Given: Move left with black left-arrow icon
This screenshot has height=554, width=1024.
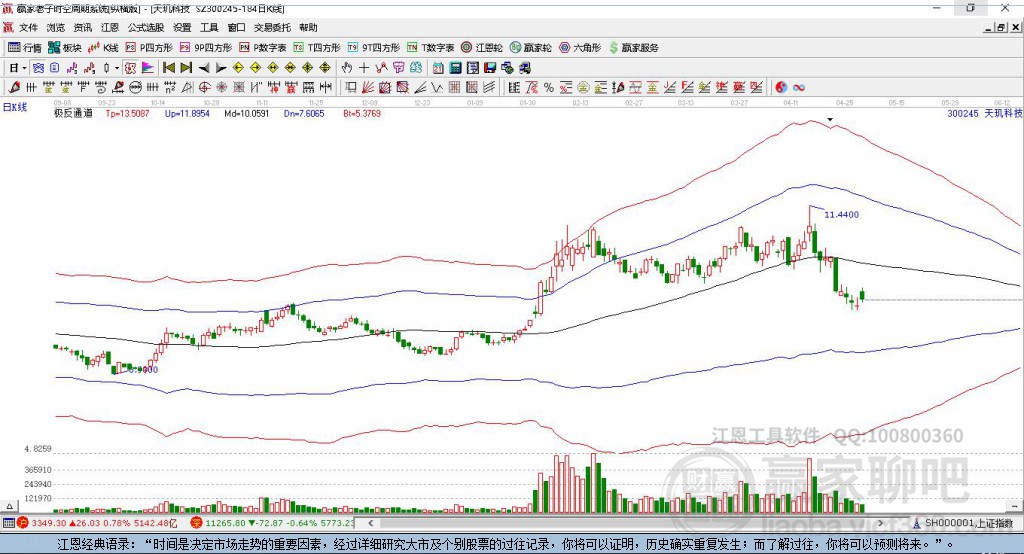Looking at the screenshot, I should pos(204,68).
